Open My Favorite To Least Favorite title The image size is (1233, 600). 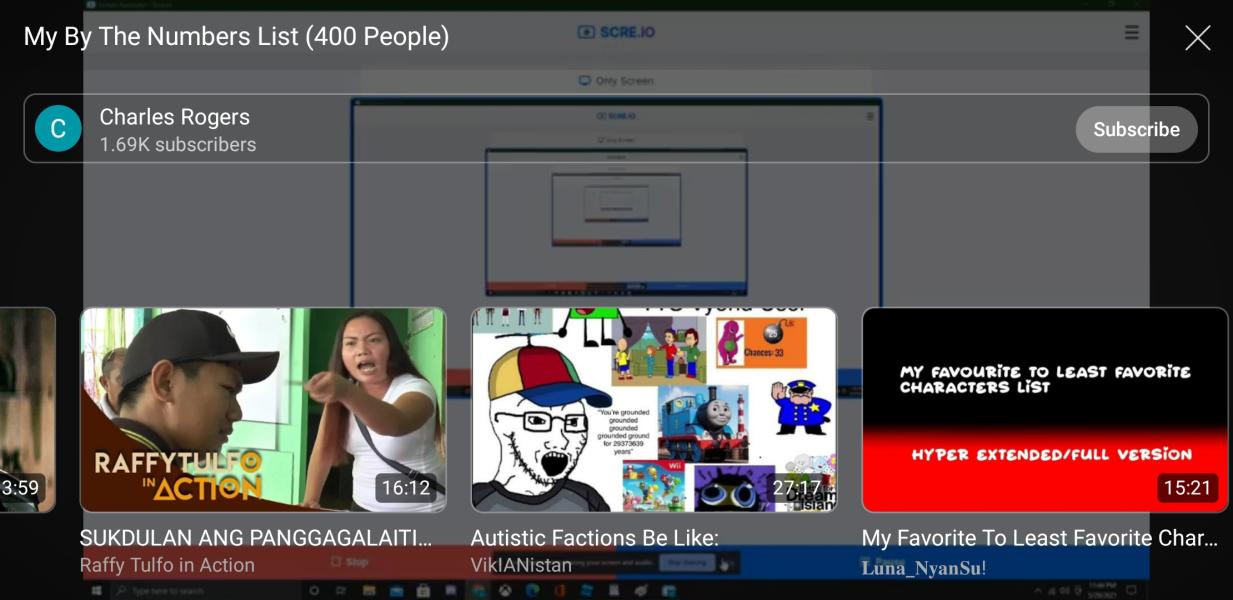pyautogui.click(x=1039, y=538)
